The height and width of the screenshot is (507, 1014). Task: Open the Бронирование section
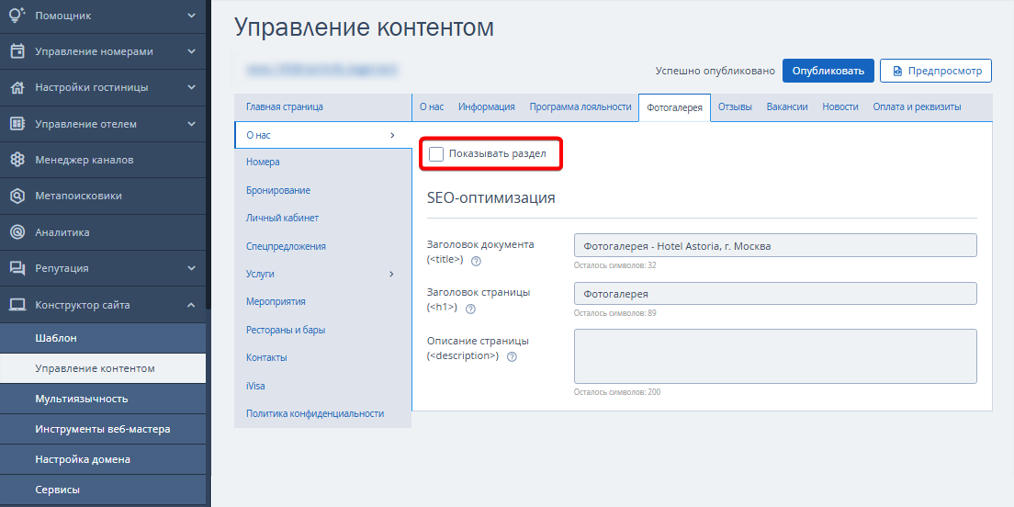[323, 191]
